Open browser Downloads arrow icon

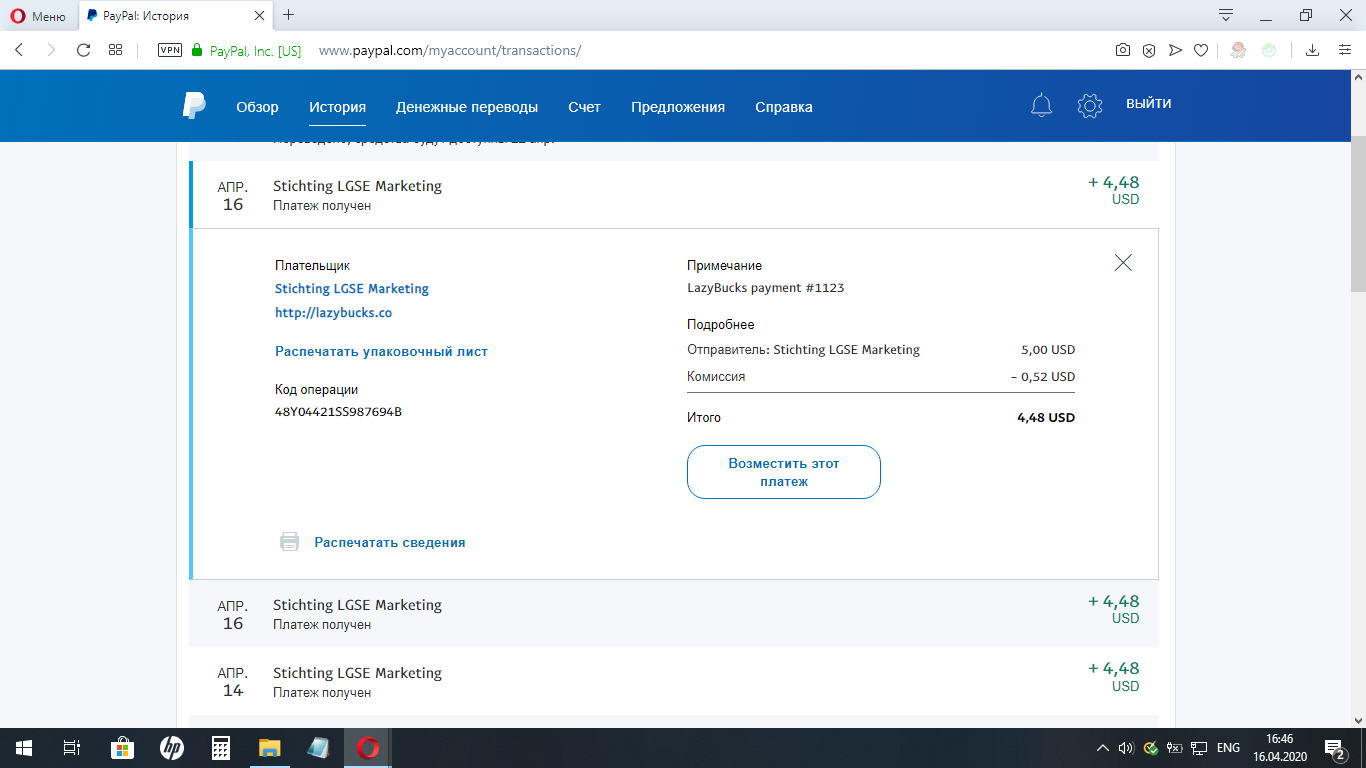(x=1313, y=50)
